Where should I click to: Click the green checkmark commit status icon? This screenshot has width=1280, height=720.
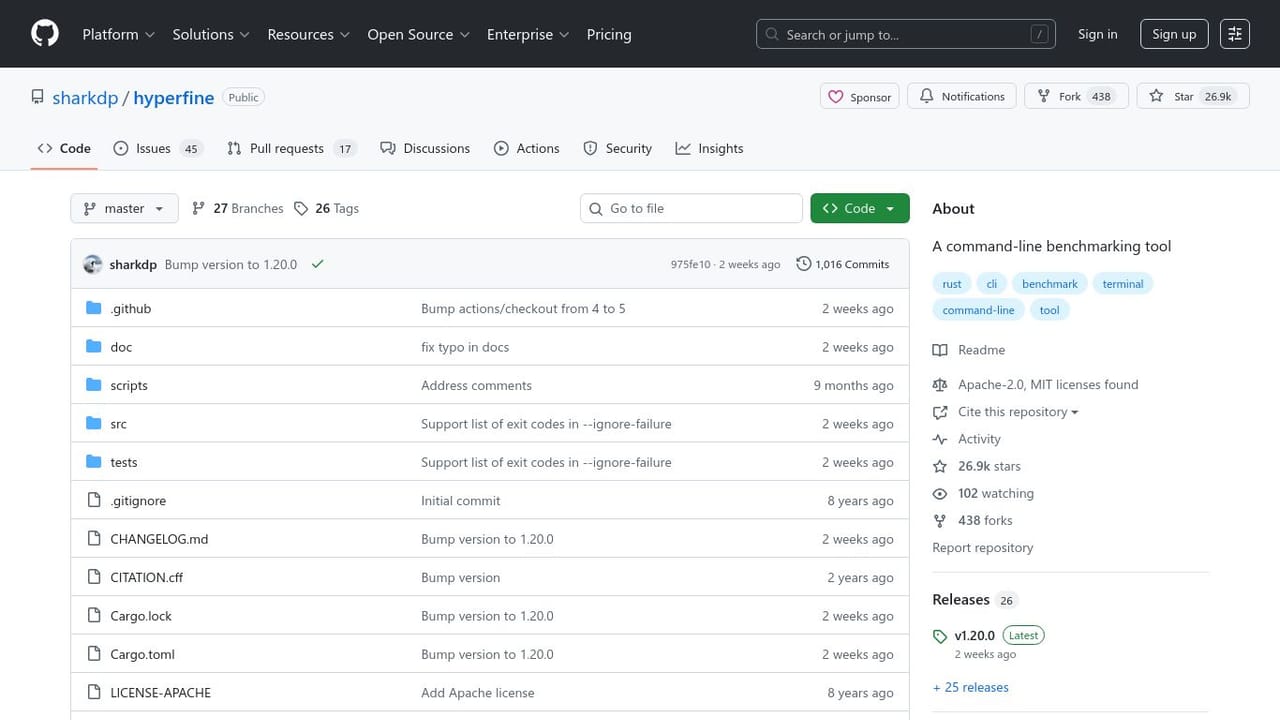pos(317,264)
